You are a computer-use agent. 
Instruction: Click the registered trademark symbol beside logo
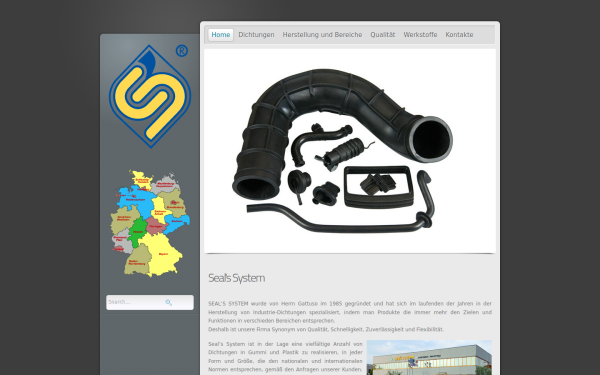(182, 51)
